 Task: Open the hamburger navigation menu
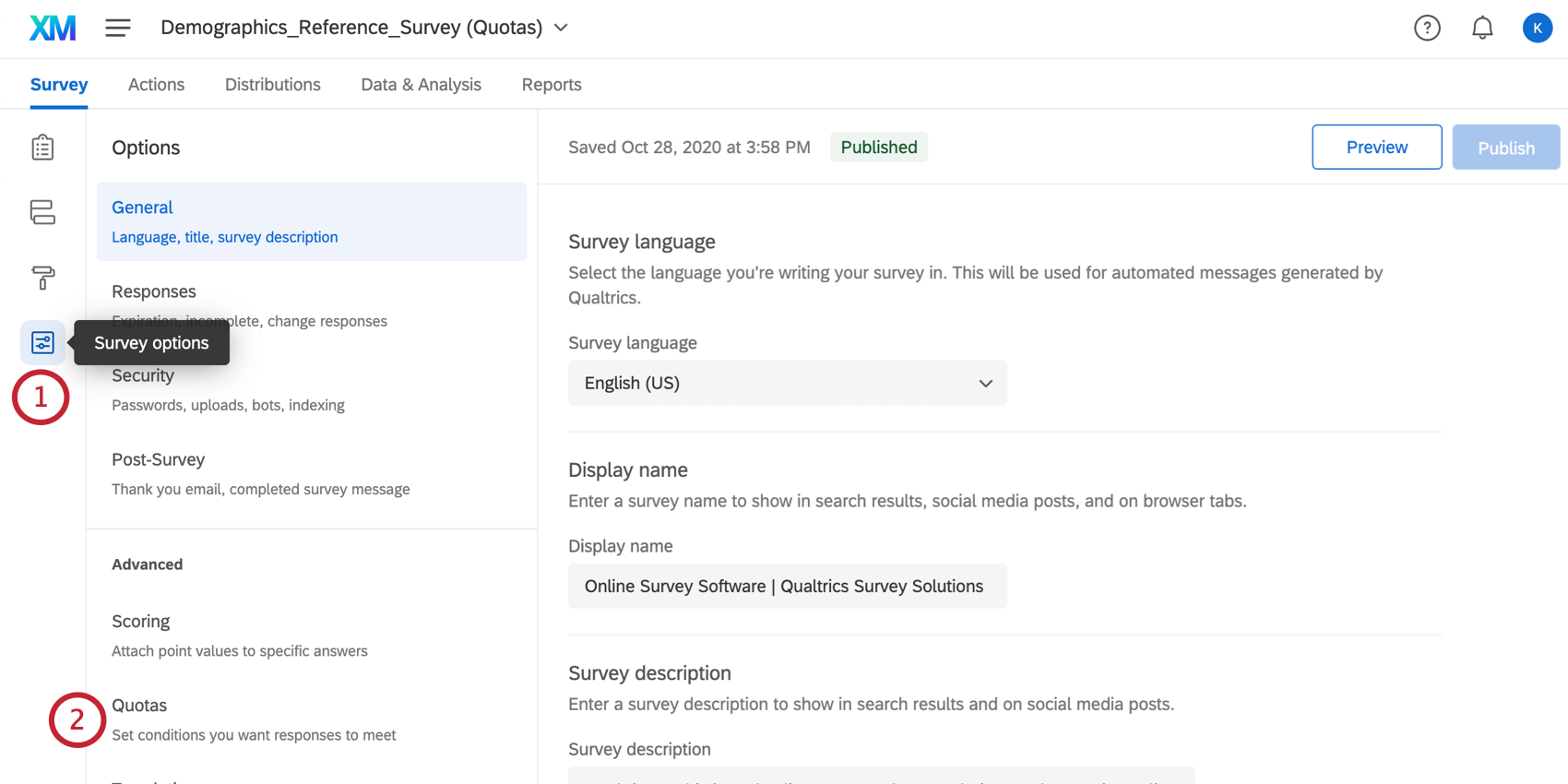point(117,28)
